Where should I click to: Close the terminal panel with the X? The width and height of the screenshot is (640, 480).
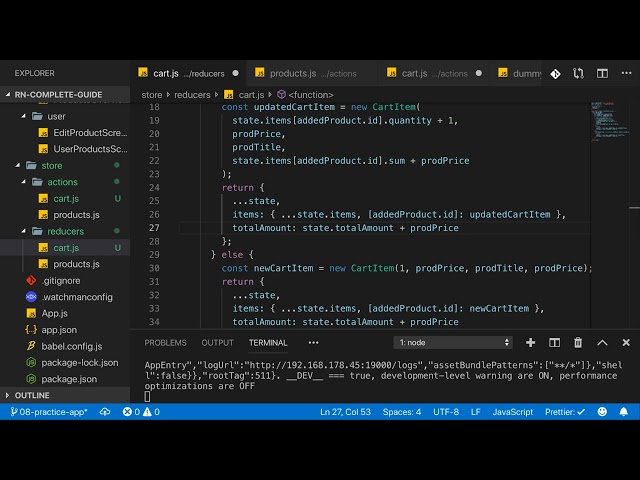click(625, 342)
